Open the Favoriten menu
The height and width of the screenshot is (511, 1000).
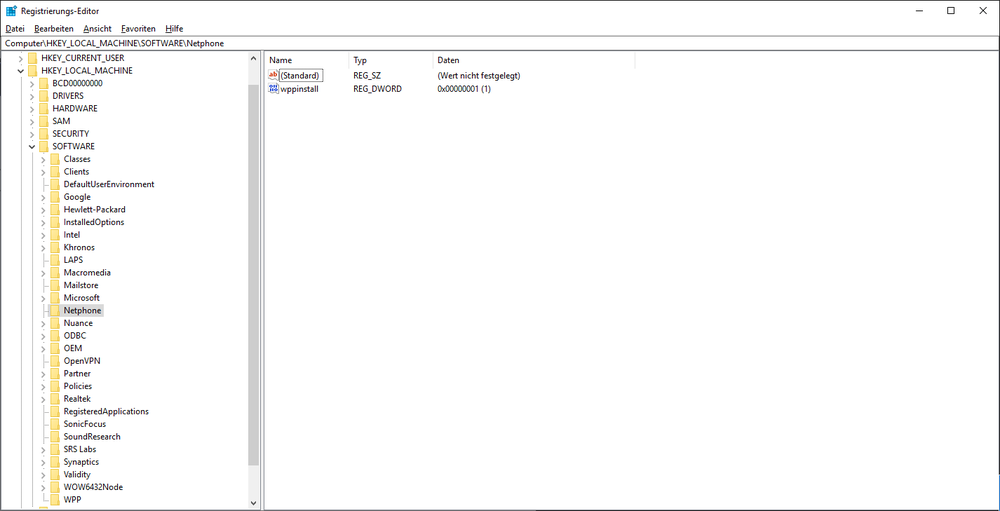(138, 29)
